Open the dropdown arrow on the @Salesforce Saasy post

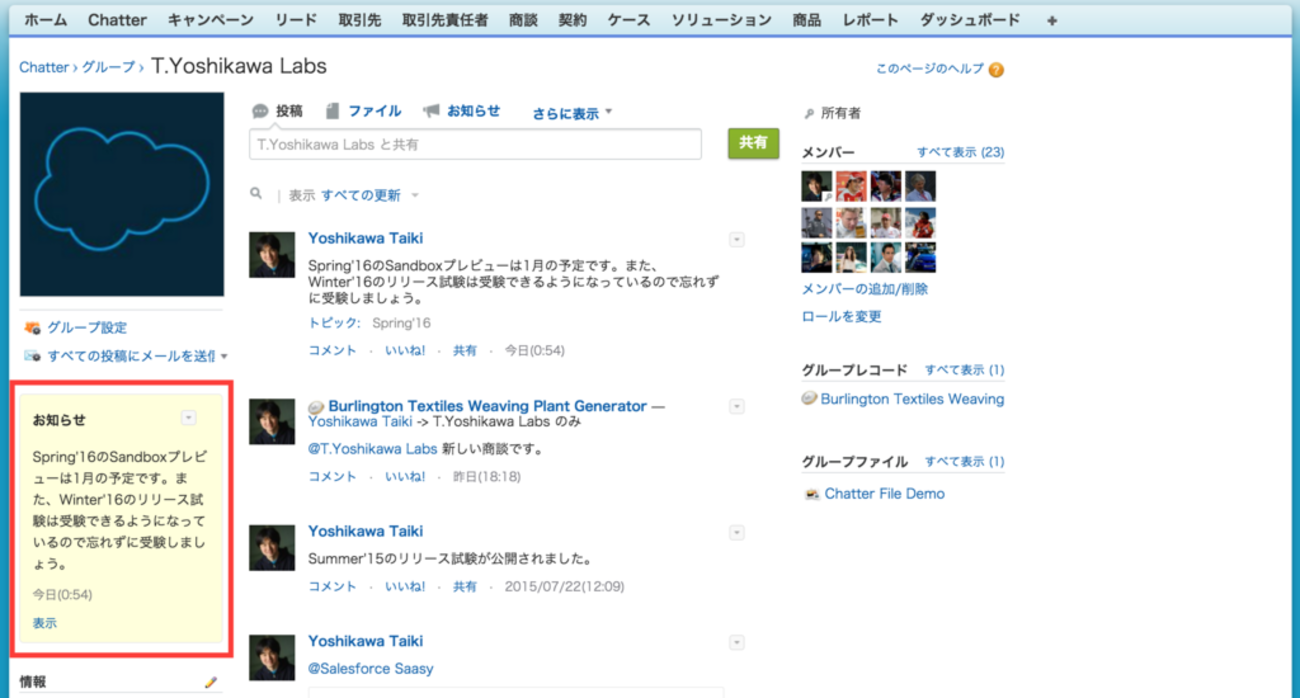(737, 642)
